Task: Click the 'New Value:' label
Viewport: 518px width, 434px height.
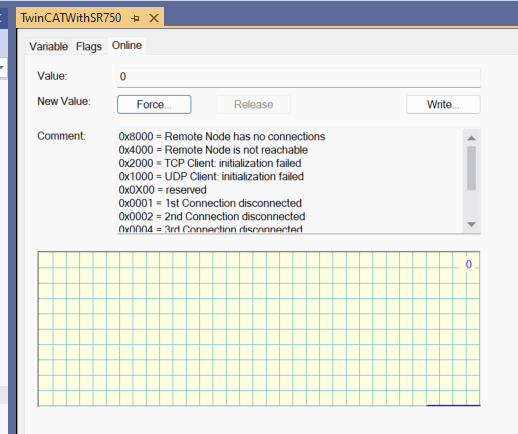Action: [64, 101]
